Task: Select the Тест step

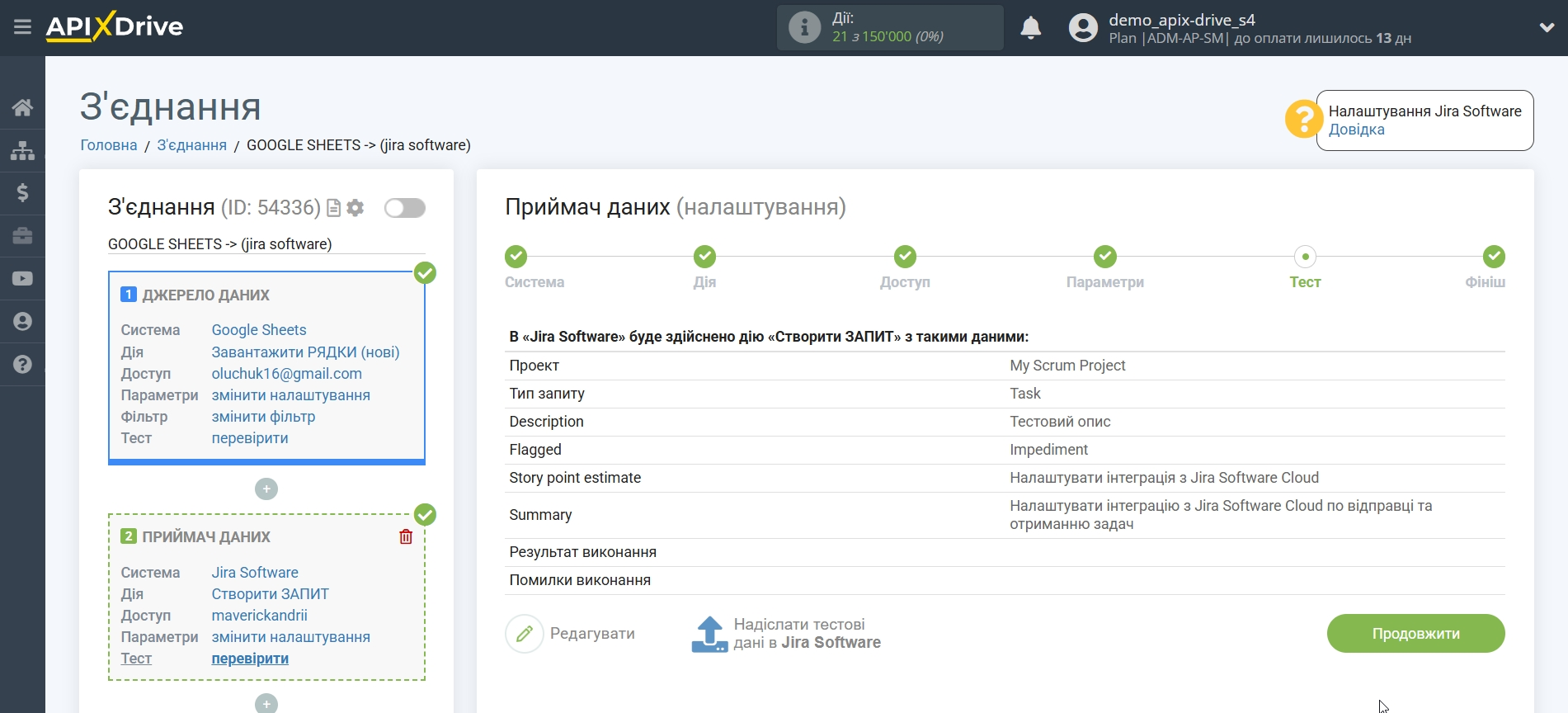Action: coord(1305,257)
